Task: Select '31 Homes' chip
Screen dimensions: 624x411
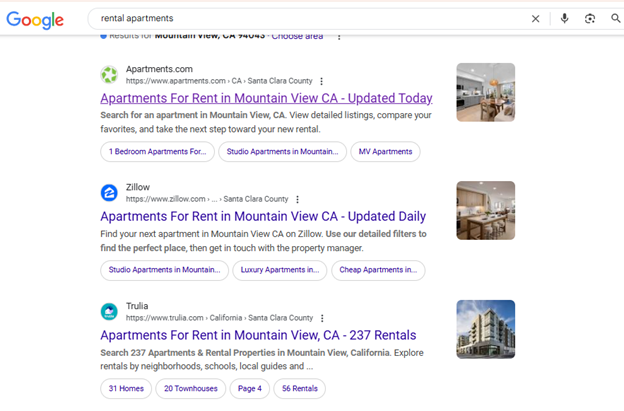Action: (x=126, y=389)
